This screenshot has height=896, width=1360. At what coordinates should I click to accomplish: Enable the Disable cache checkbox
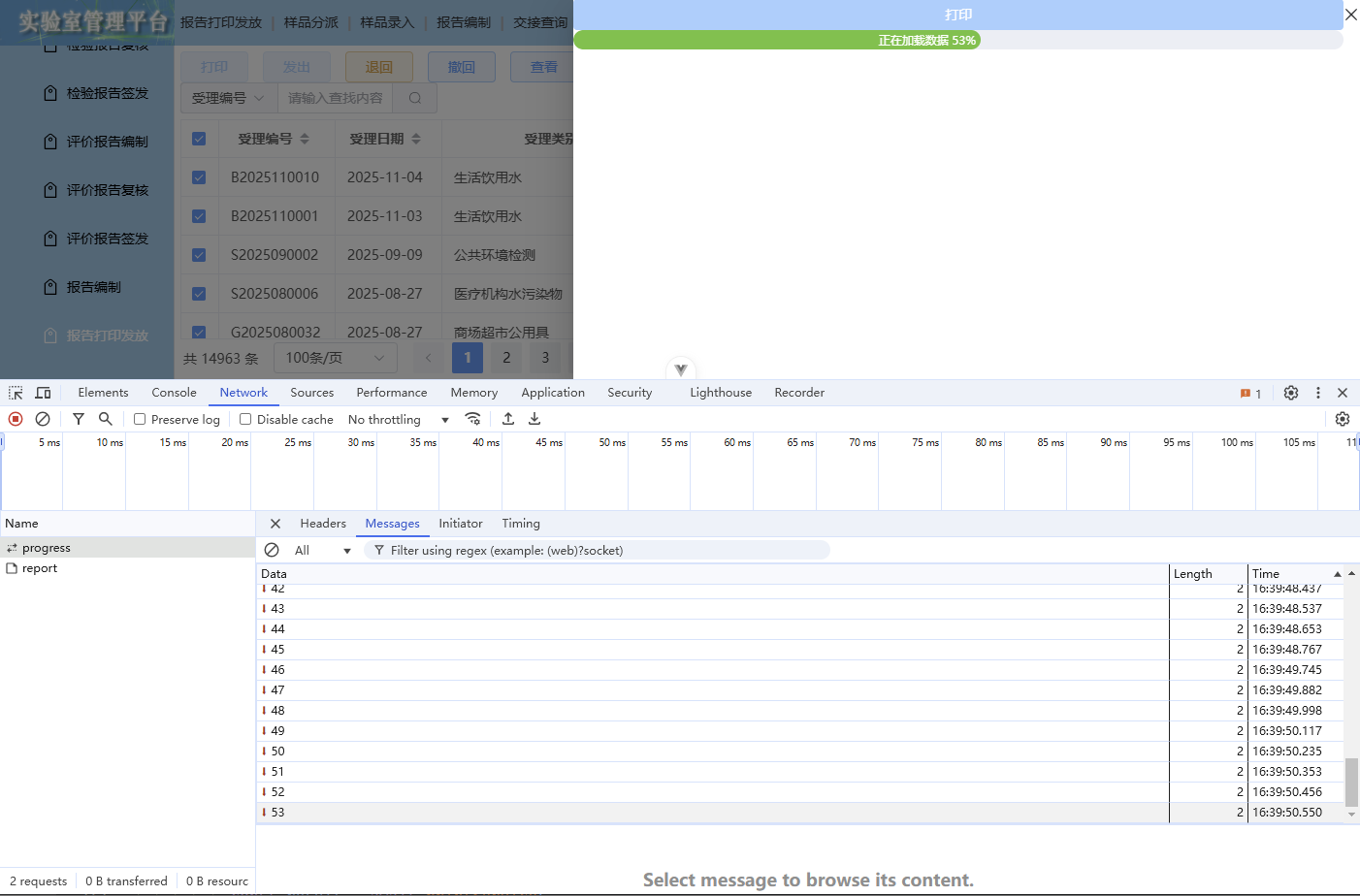coord(244,418)
